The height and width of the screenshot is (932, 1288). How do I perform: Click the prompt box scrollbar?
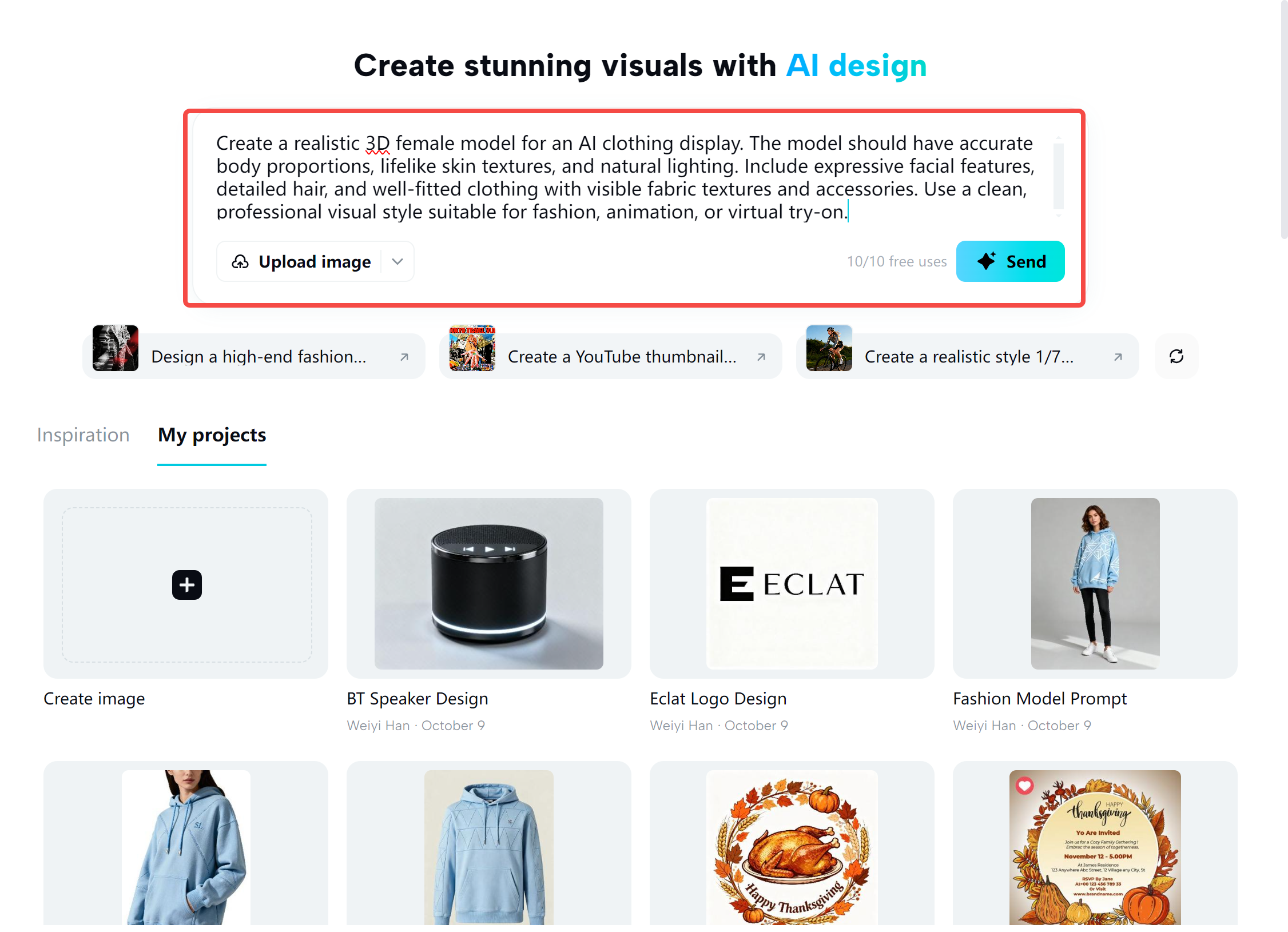click(1058, 176)
